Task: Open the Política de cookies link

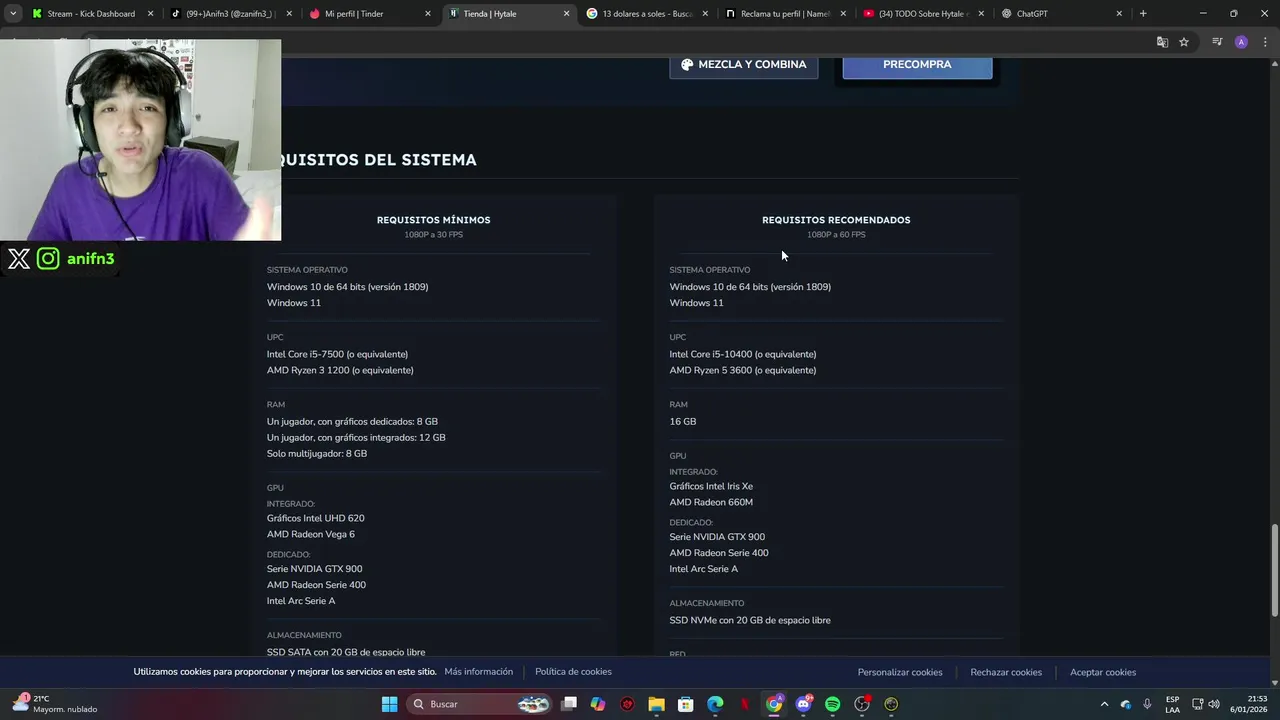Action: pyautogui.click(x=573, y=672)
